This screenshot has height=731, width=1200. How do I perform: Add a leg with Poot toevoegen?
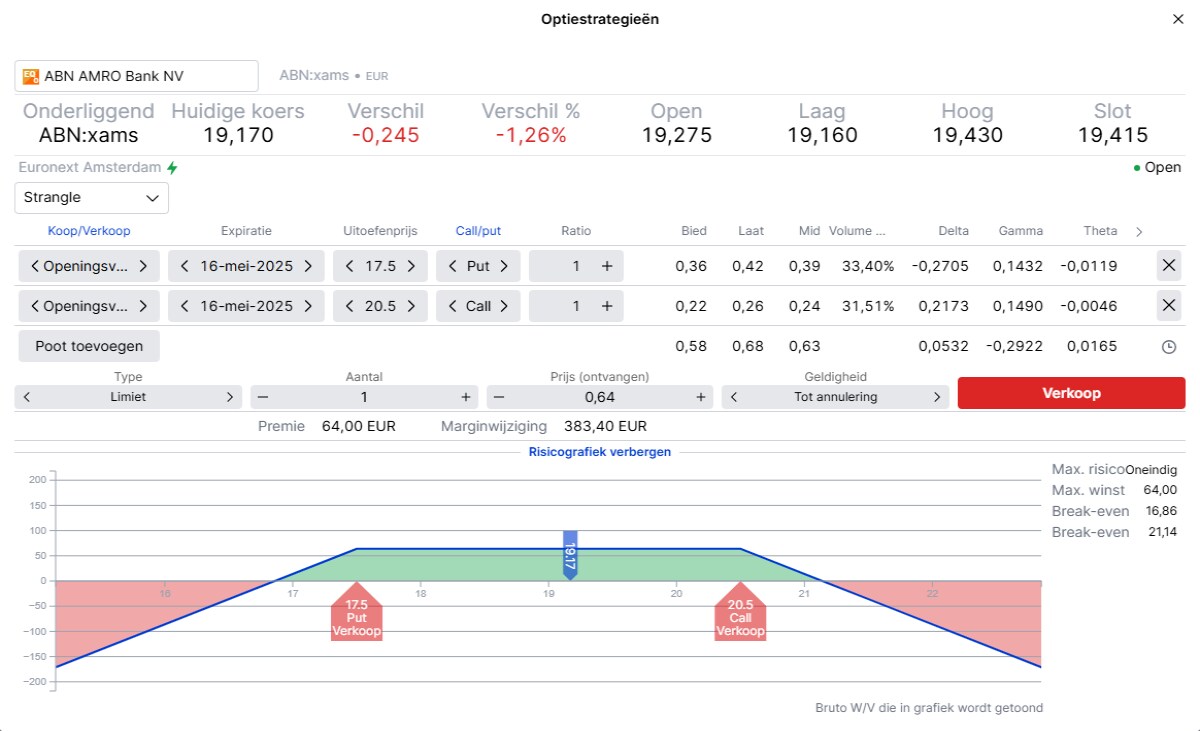[x=88, y=346]
